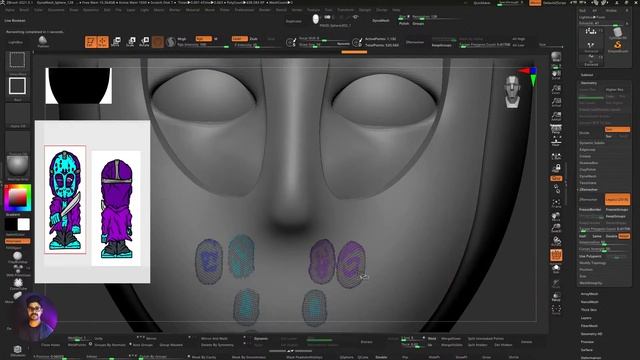Screen dimensions: 640x360
Task: Toggle the orange Smt button
Action: click(x=617, y=129)
